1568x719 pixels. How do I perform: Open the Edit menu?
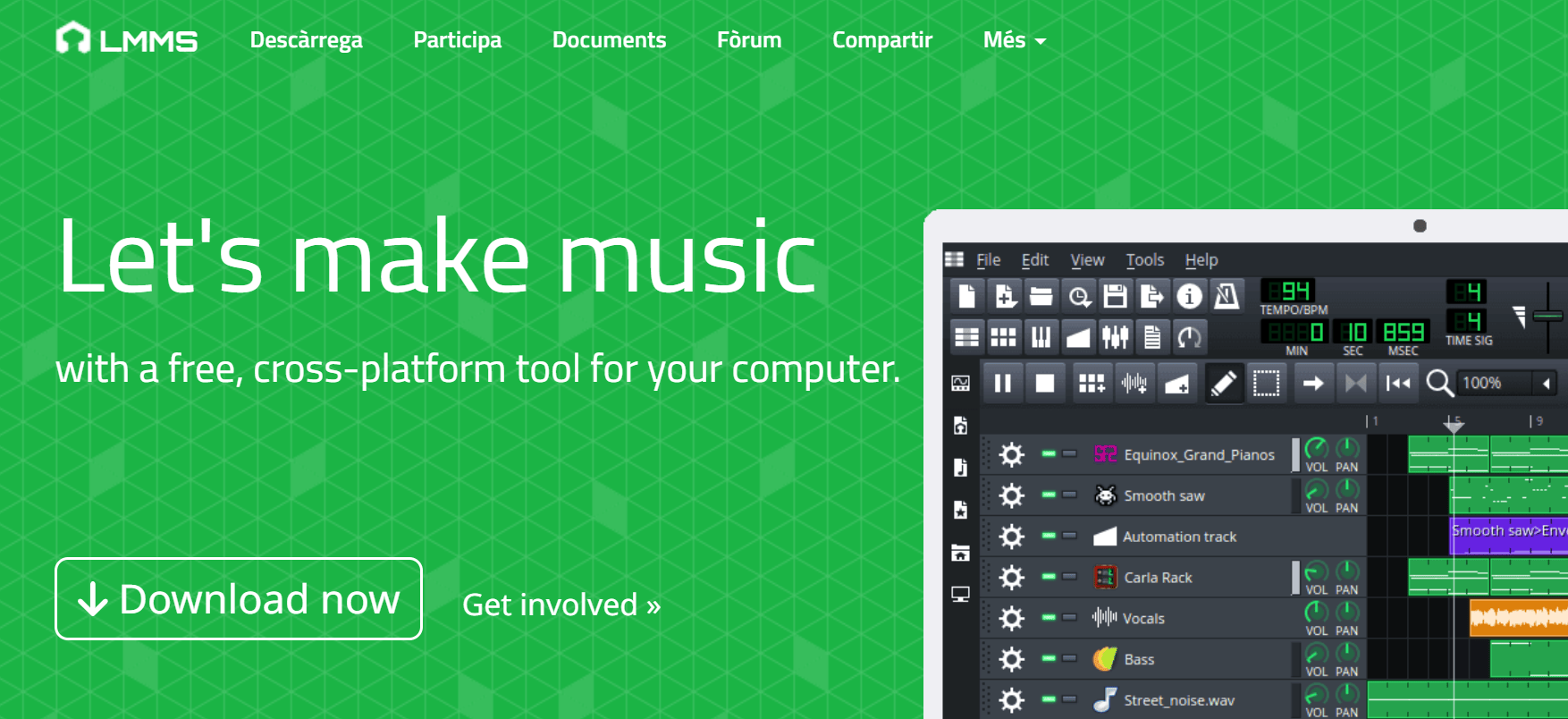tap(1035, 260)
